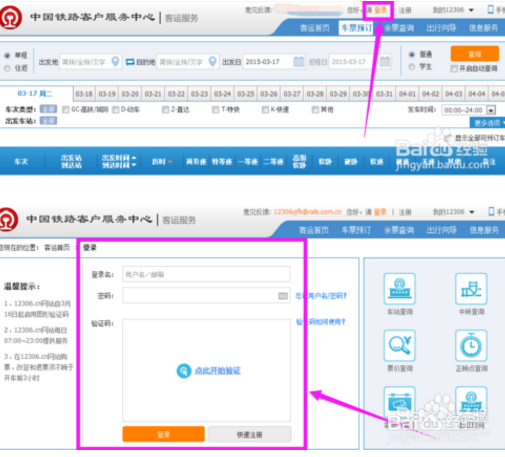Open 出行向导 on login page nav
This screenshot has height=457, width=505.
click(x=441, y=230)
